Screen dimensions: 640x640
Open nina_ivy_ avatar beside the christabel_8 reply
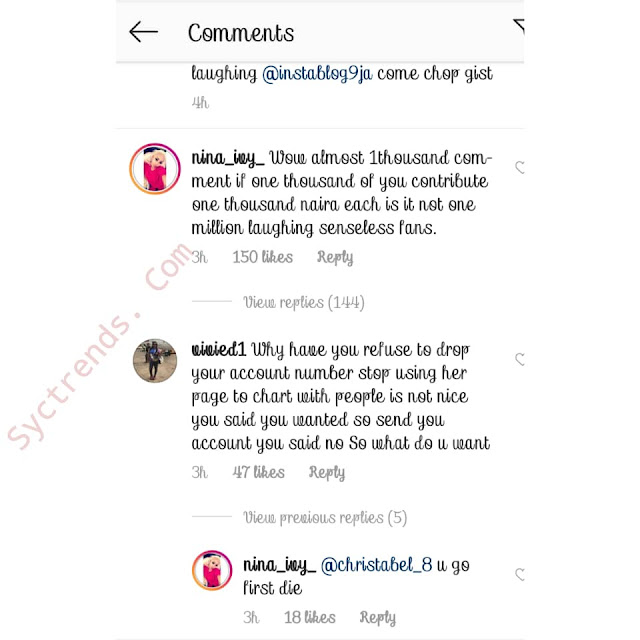click(212, 570)
